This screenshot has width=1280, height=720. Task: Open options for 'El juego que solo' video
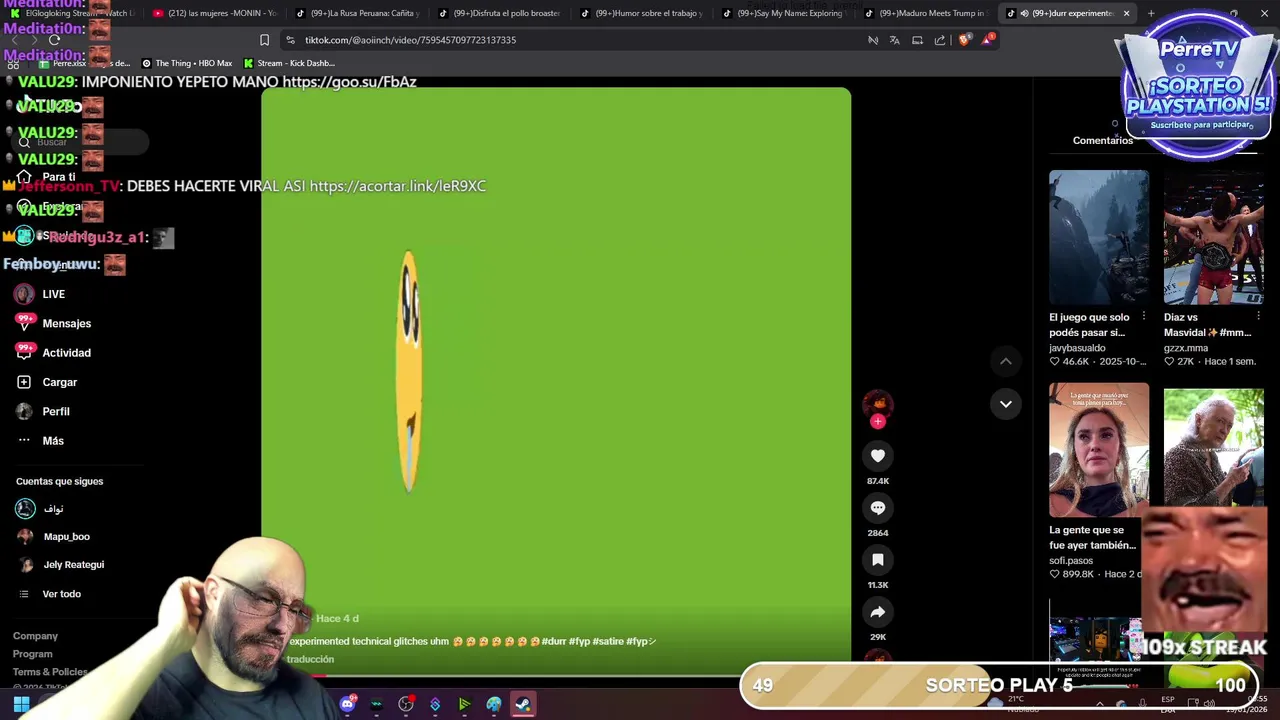click(x=1143, y=317)
